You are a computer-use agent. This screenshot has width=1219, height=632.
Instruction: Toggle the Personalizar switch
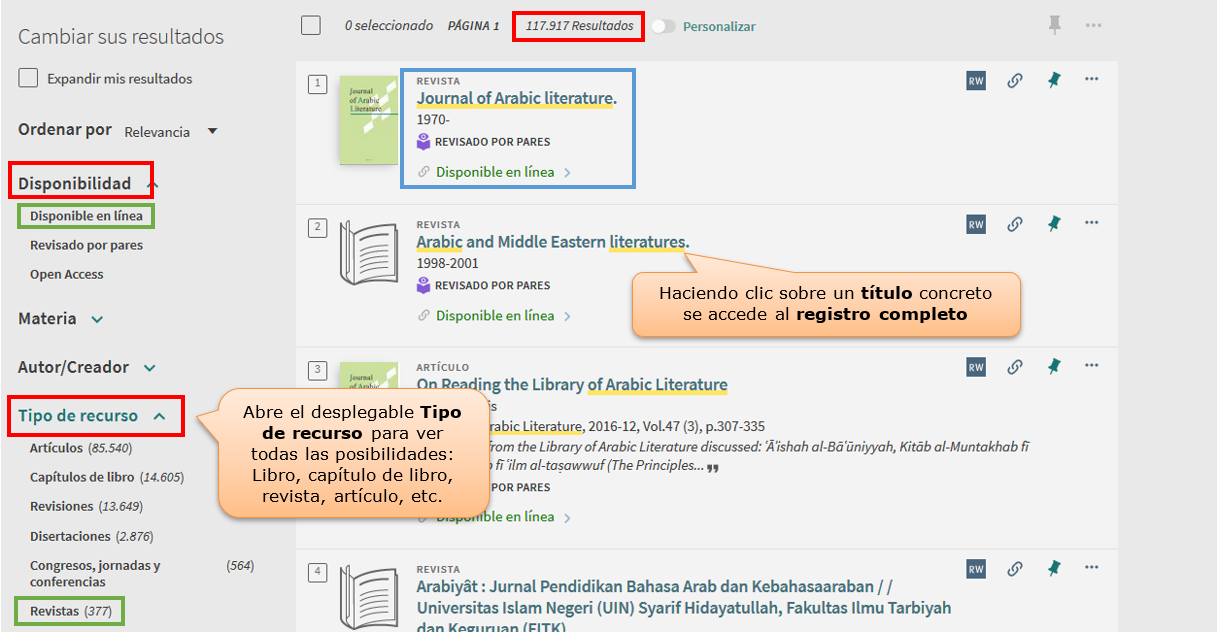(x=663, y=27)
